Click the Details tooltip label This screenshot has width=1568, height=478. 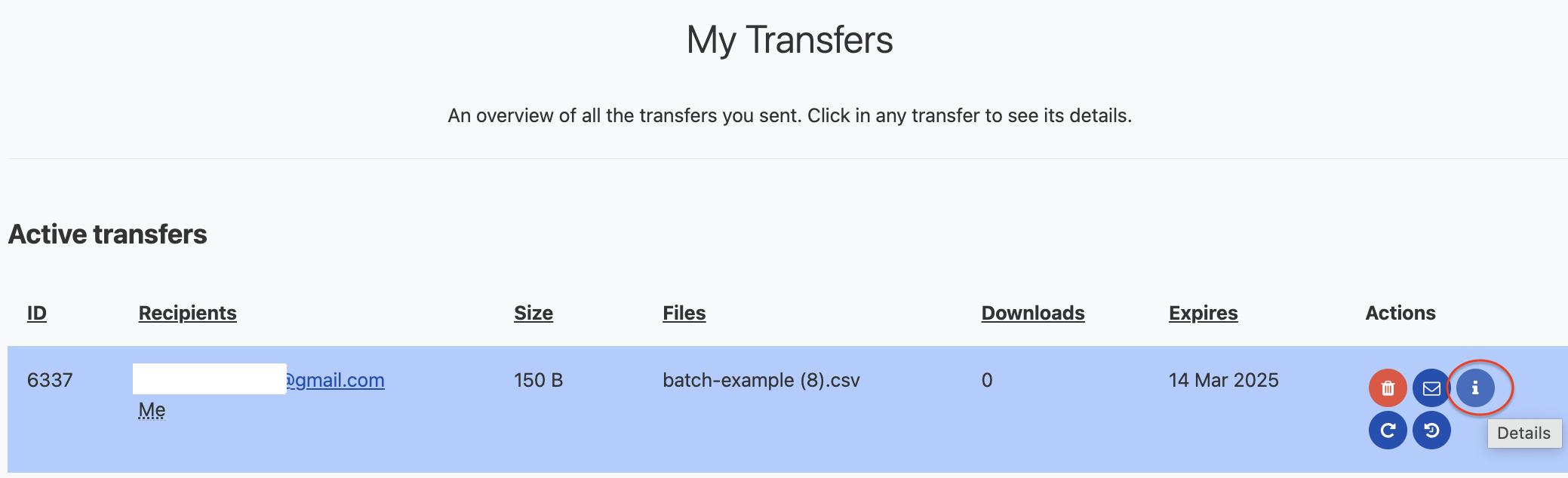(x=1525, y=433)
